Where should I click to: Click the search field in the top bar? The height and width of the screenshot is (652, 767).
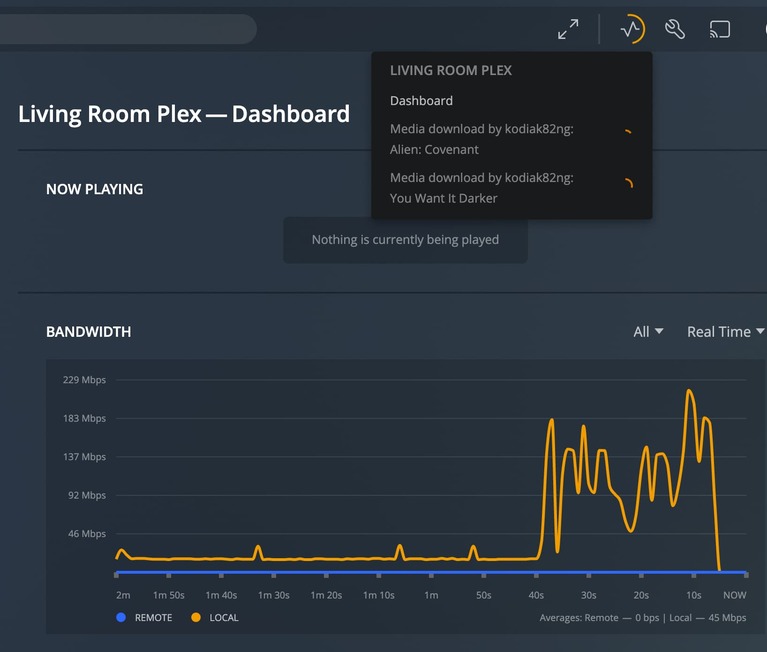(x=128, y=29)
